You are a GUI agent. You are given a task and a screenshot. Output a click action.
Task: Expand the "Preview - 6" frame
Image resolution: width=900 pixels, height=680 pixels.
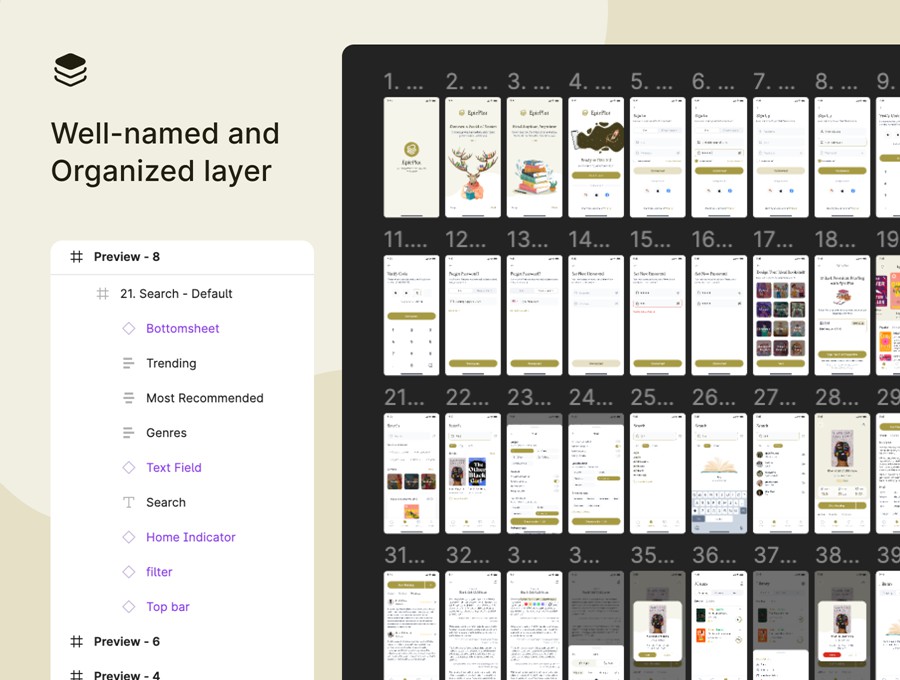(76, 641)
